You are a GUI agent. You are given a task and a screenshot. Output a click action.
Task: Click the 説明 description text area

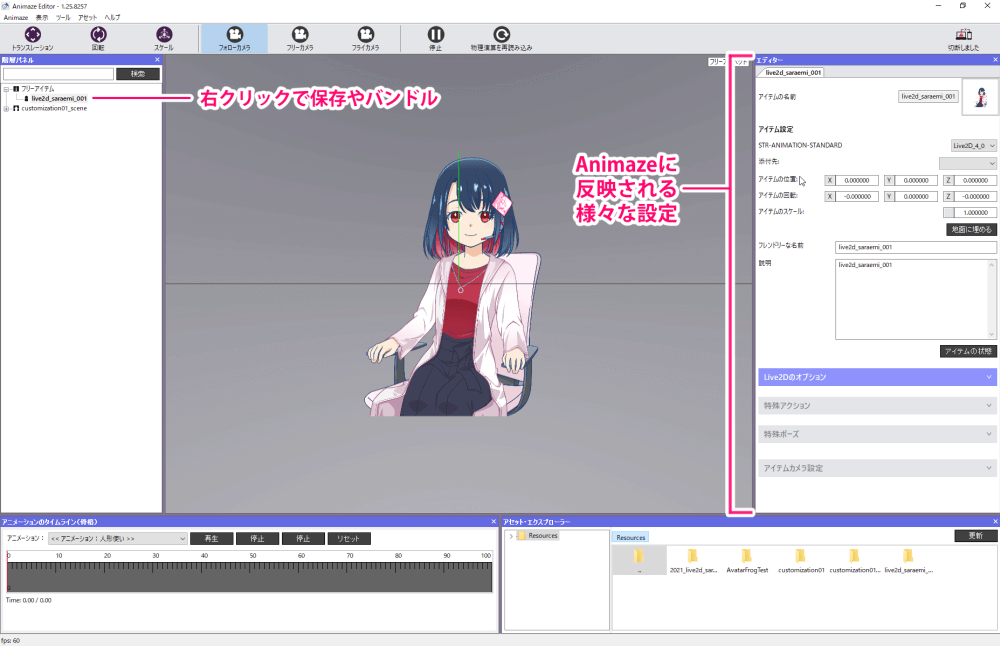tap(911, 299)
